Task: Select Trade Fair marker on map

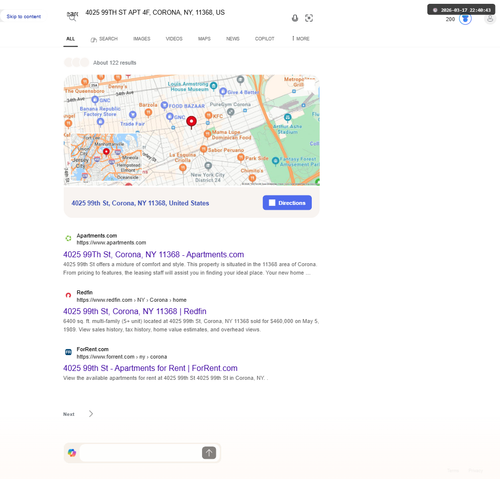Action: 133,115
